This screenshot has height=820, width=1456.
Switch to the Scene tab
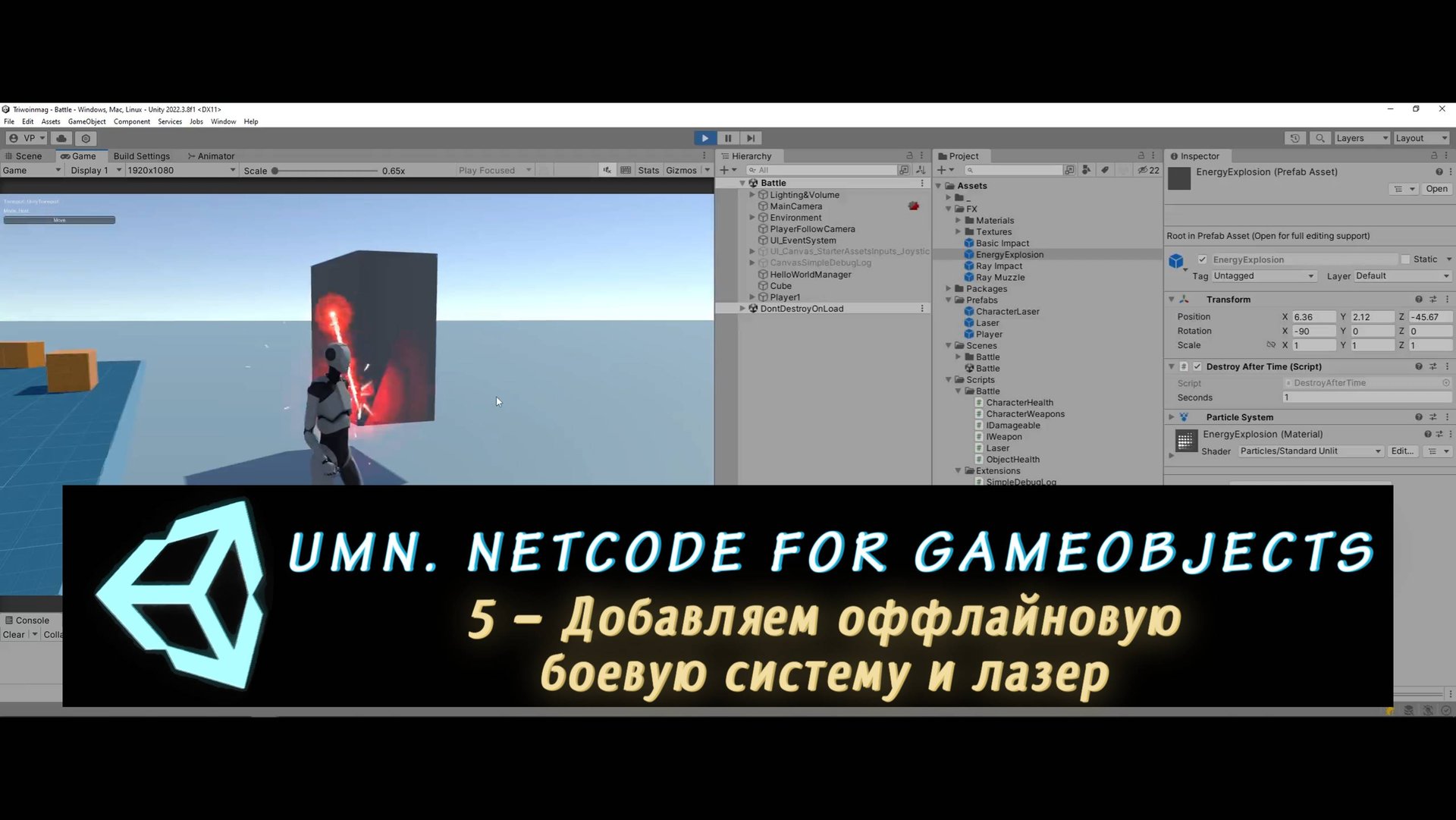pyautogui.click(x=27, y=156)
